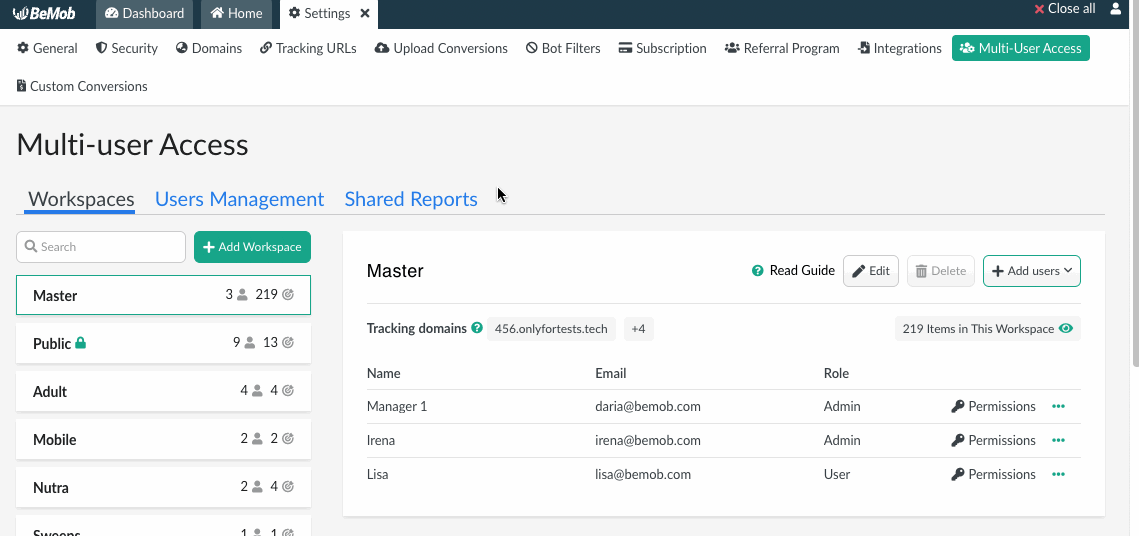Click the question mark icon beside Read Guide

point(758,271)
